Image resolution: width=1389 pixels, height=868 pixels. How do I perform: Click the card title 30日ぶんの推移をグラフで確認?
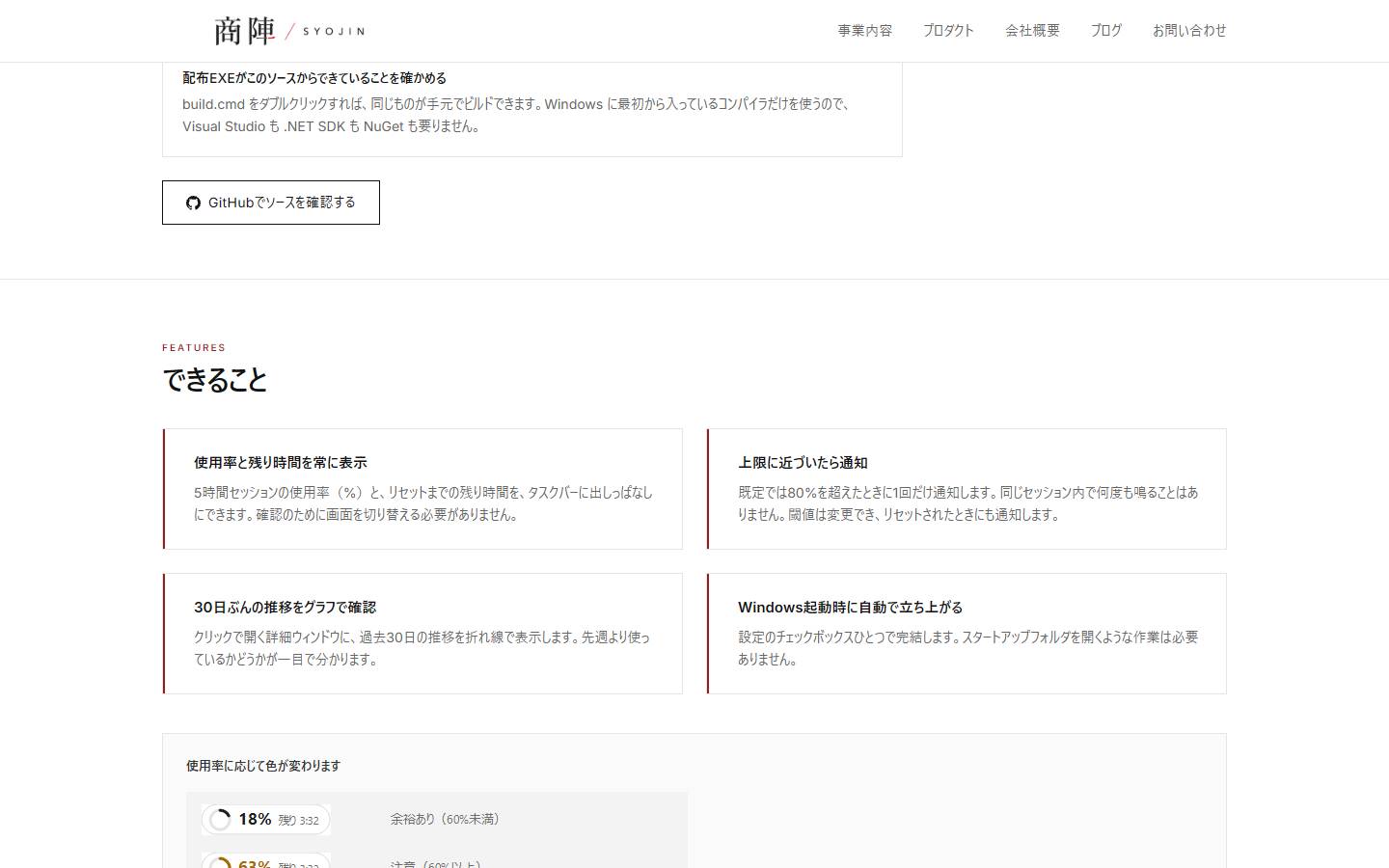(285, 608)
